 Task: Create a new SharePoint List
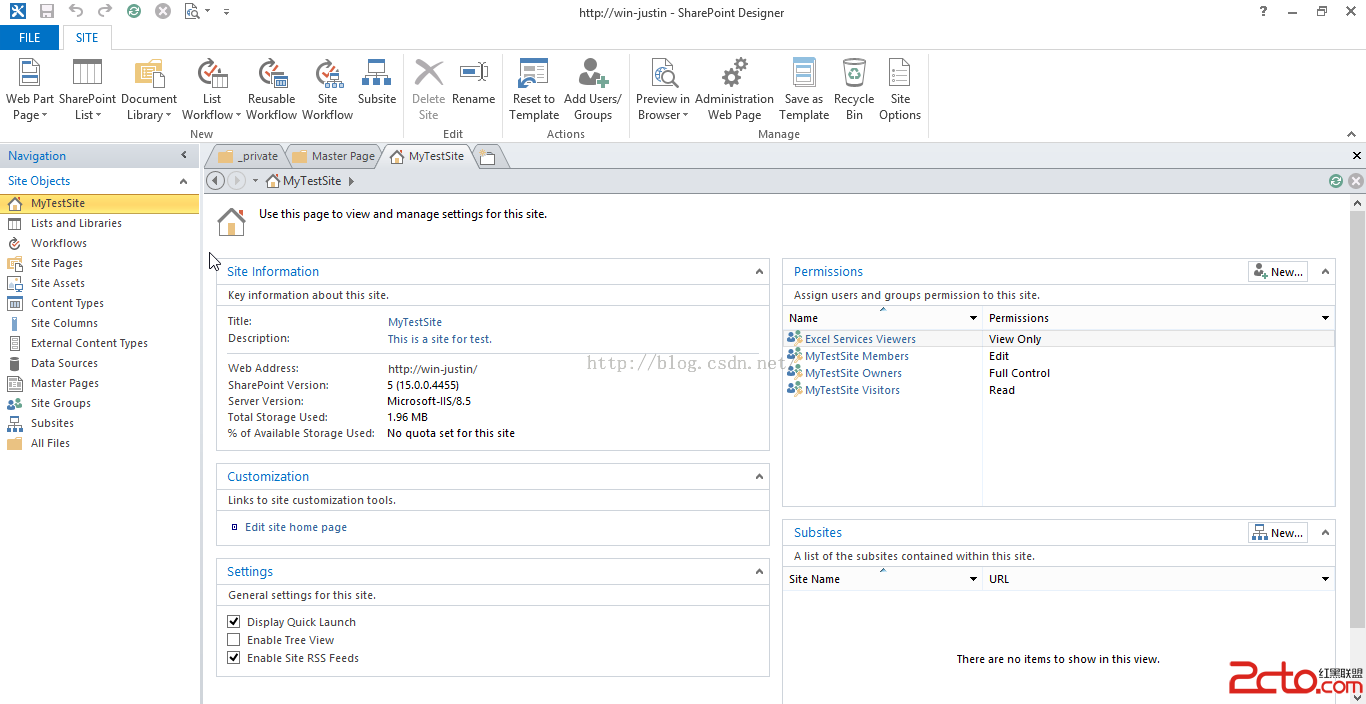(87, 90)
